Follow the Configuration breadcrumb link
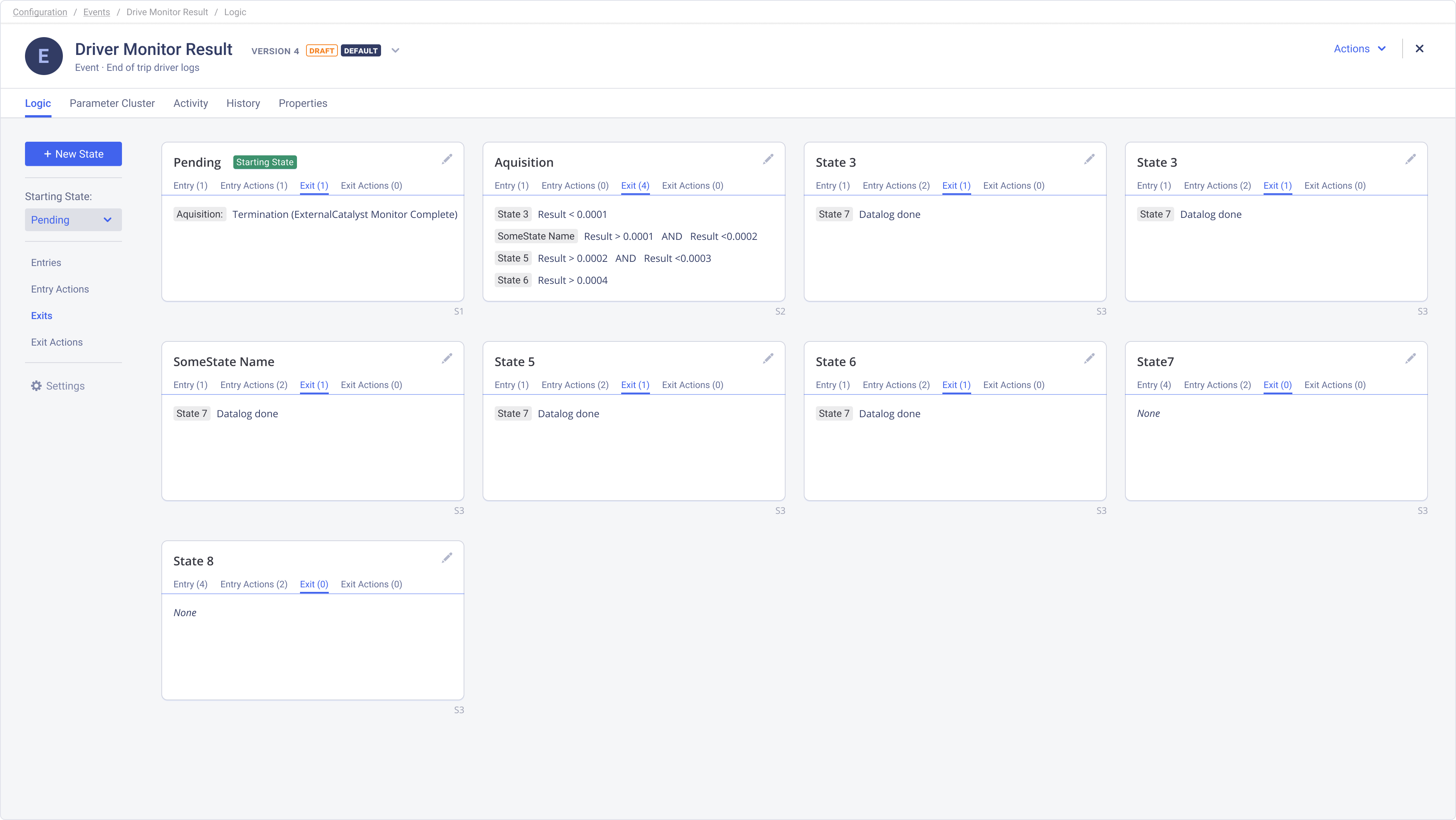 point(39,12)
